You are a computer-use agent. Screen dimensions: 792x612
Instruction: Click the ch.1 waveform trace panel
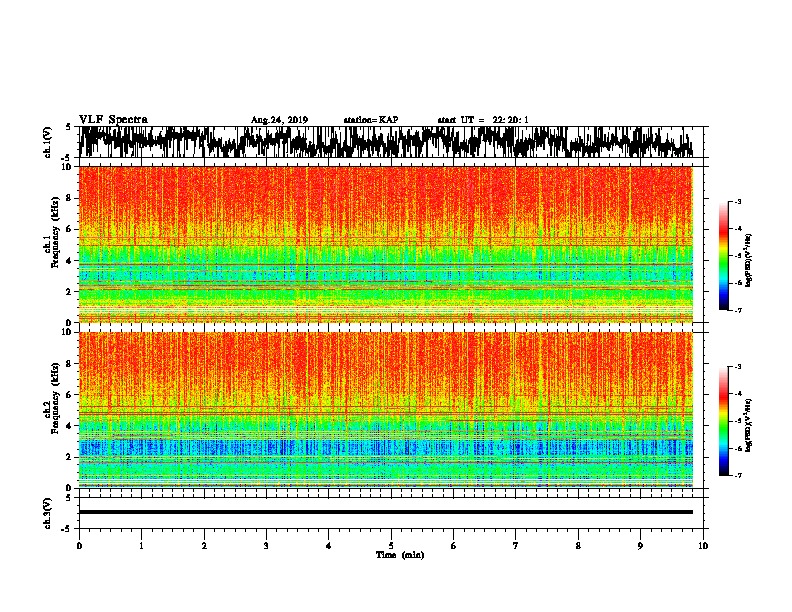coord(391,142)
